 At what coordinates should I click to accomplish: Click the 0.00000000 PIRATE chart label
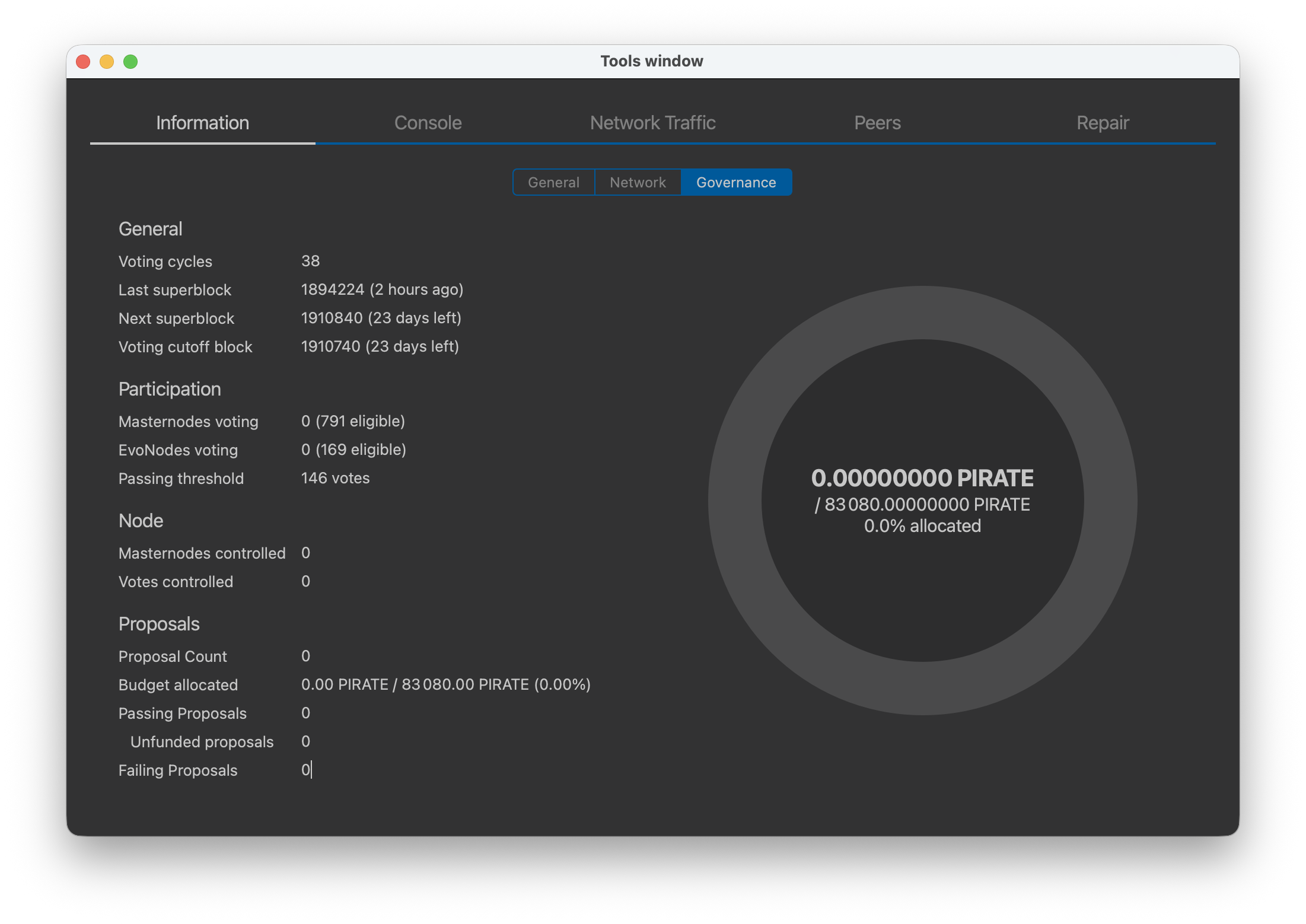pyautogui.click(x=922, y=478)
